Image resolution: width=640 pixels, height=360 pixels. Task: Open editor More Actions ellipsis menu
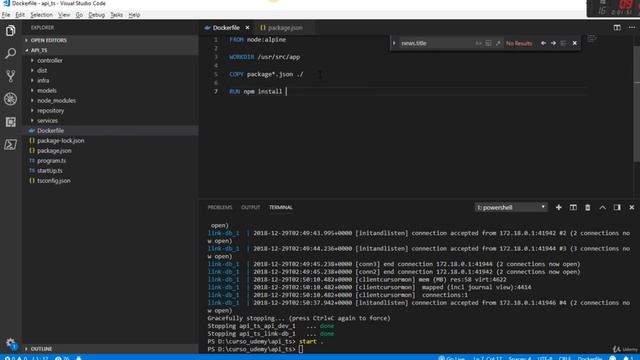click(632, 27)
